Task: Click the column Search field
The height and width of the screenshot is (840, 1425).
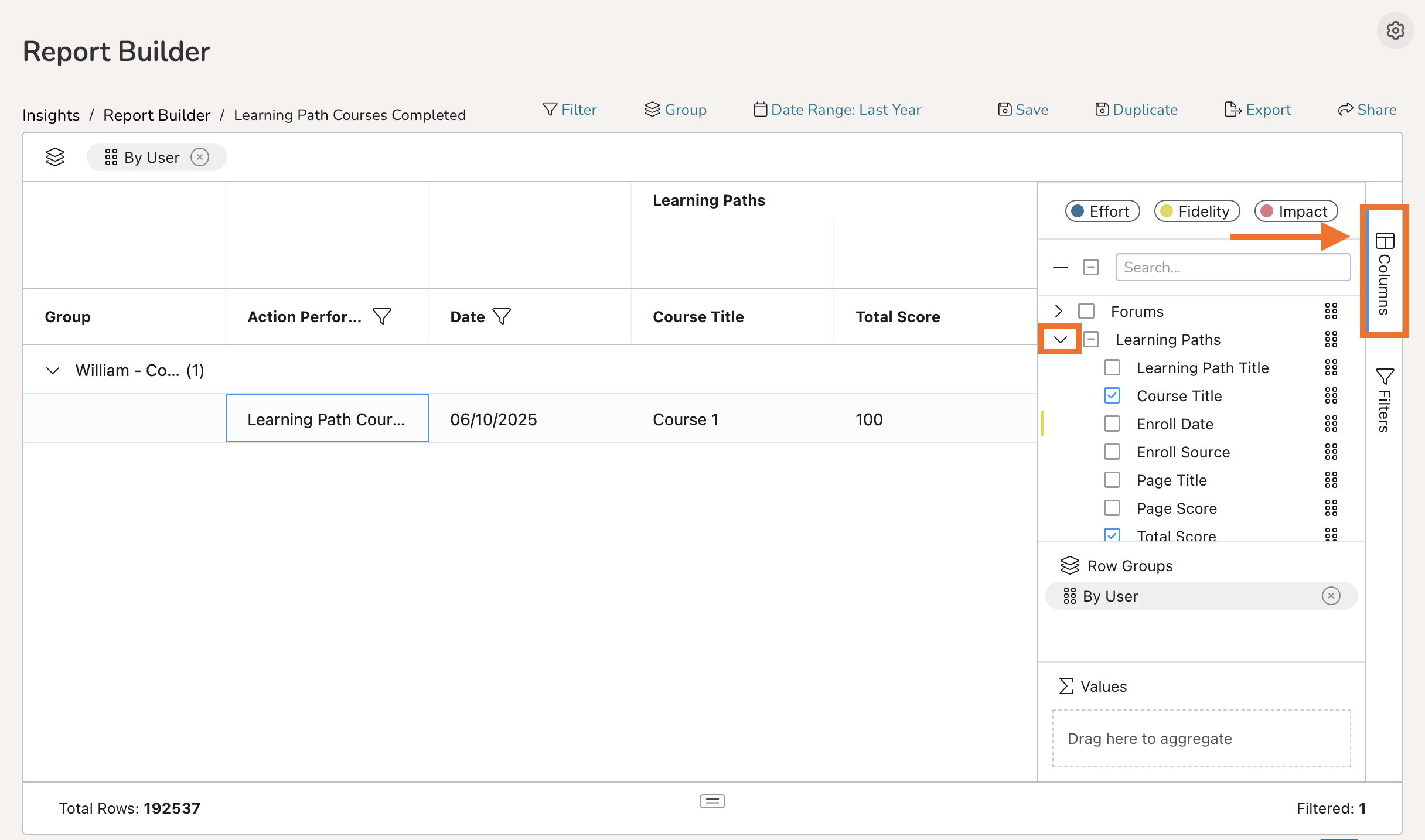Action: coord(1232,267)
